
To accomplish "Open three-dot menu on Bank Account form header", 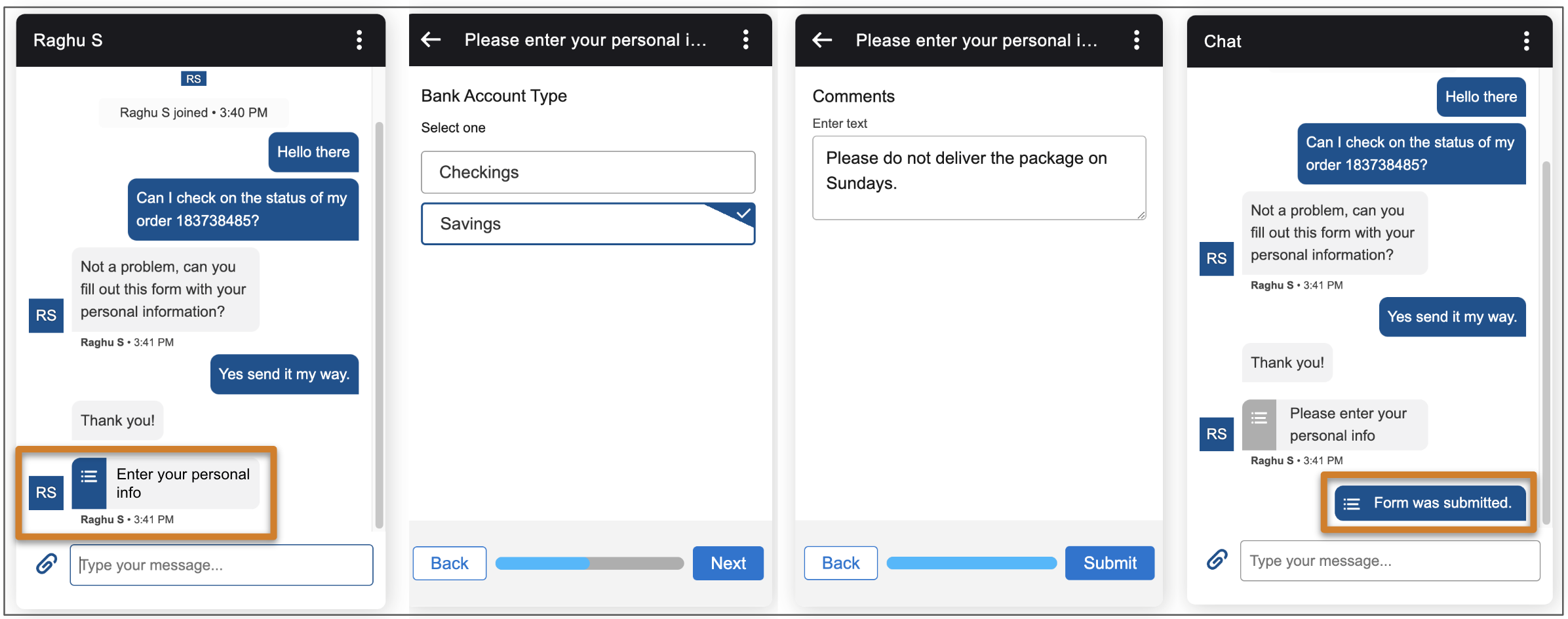I will (745, 39).
